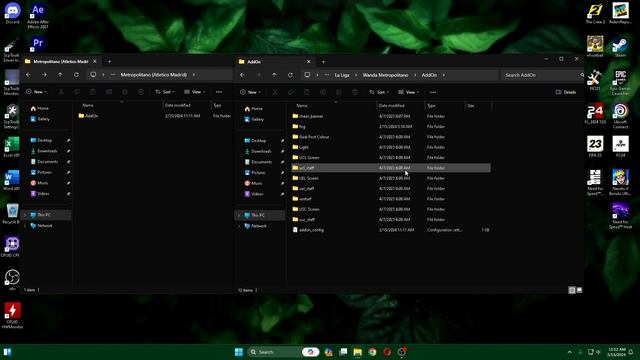
Task: Go up one level in Metropolitano window
Action: point(60,75)
